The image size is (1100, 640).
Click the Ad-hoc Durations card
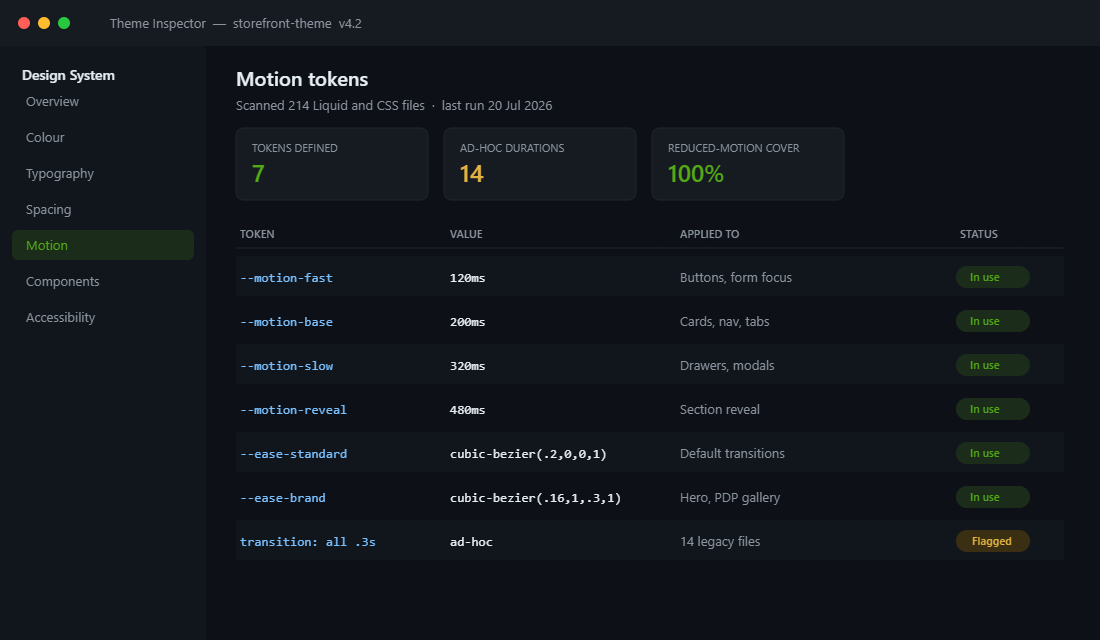539,164
